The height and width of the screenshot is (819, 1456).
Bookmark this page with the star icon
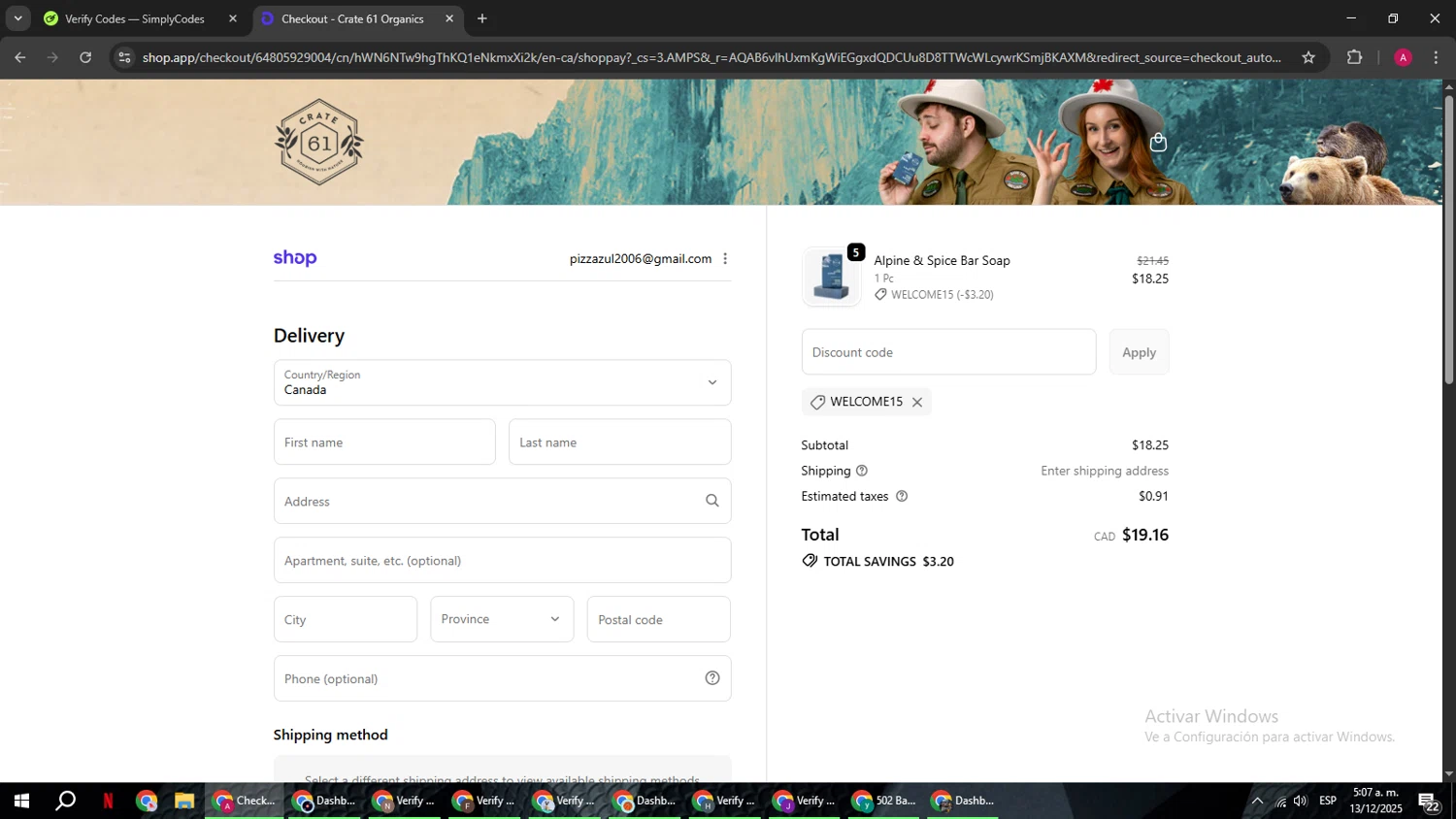pos(1308,57)
